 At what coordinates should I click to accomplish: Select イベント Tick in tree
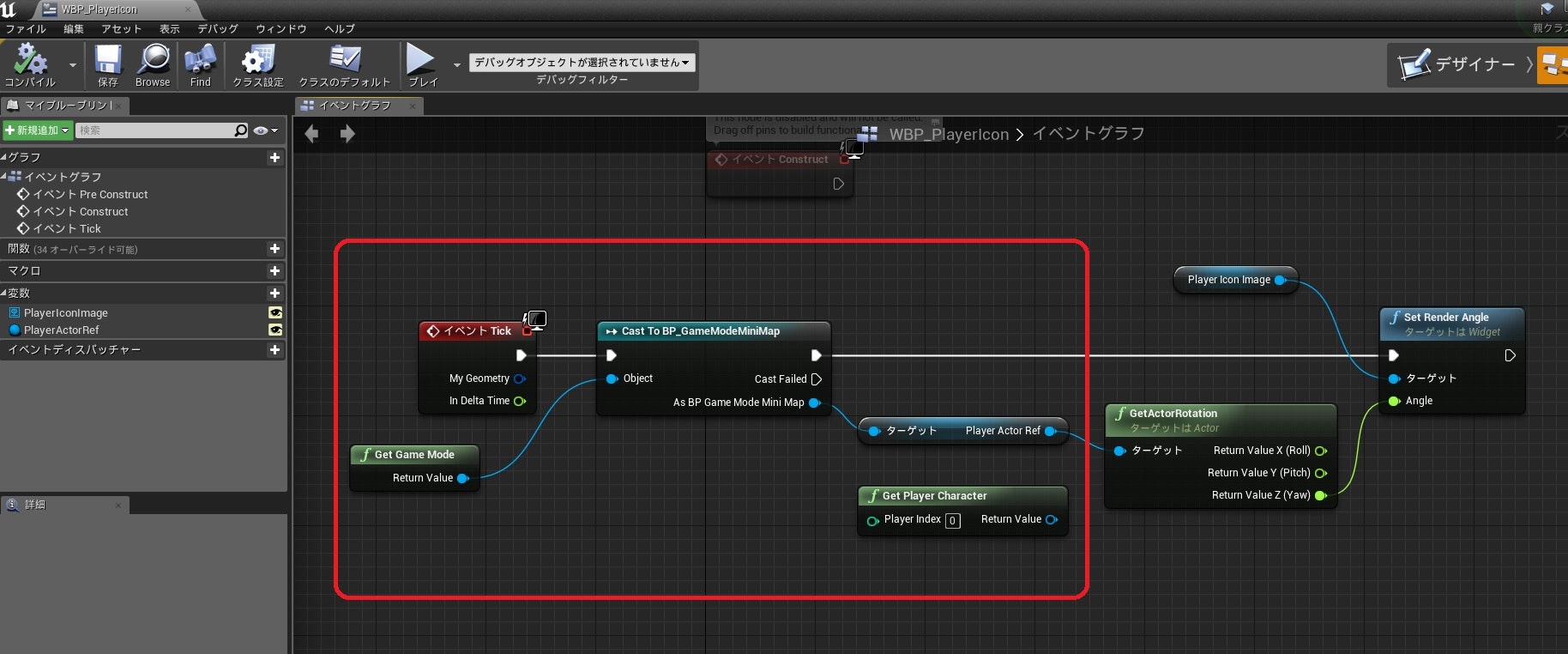[59, 229]
